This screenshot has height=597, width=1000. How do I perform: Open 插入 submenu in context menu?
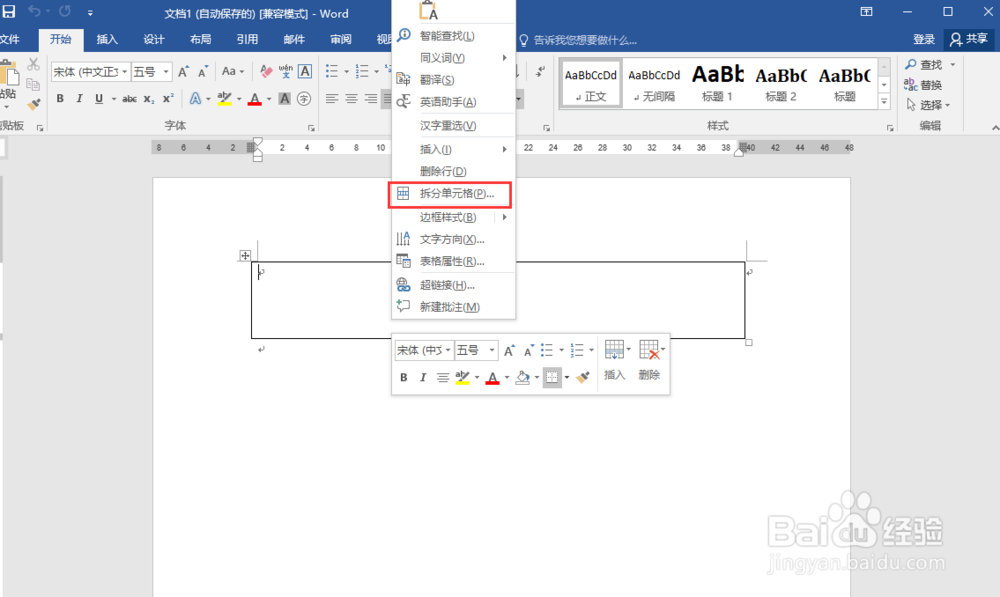click(452, 149)
